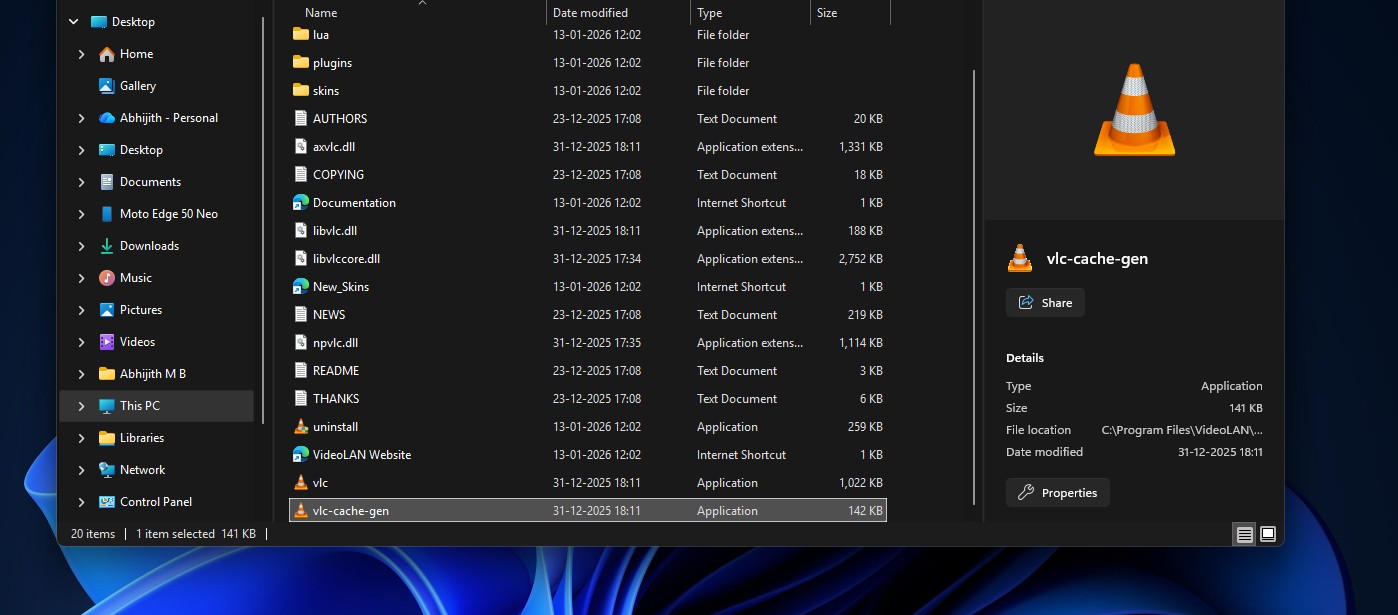Switch to details view layout icon
Image resolution: width=1398 pixels, height=615 pixels.
click(x=1244, y=534)
